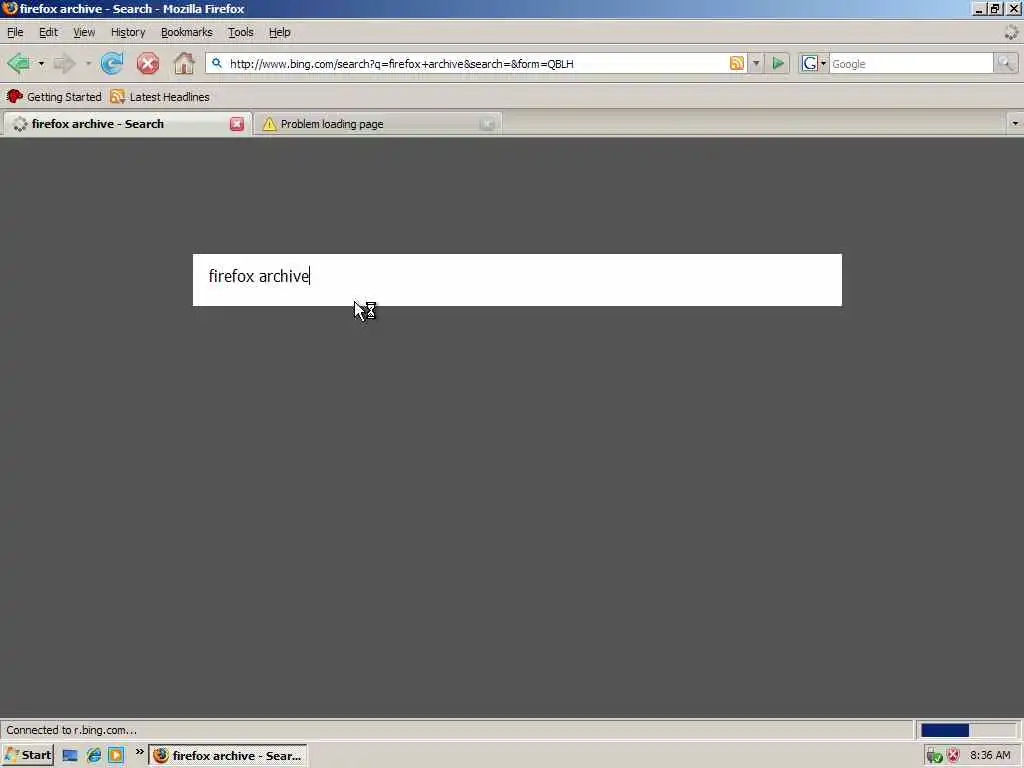
Task: Click the Connected to r.bing.com status text
Action: pyautogui.click(x=72, y=730)
